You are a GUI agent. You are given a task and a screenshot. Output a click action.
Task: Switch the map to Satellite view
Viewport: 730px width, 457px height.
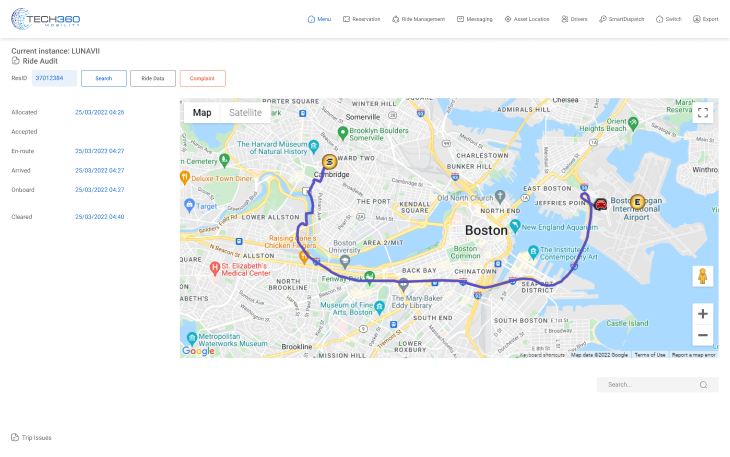(x=245, y=113)
